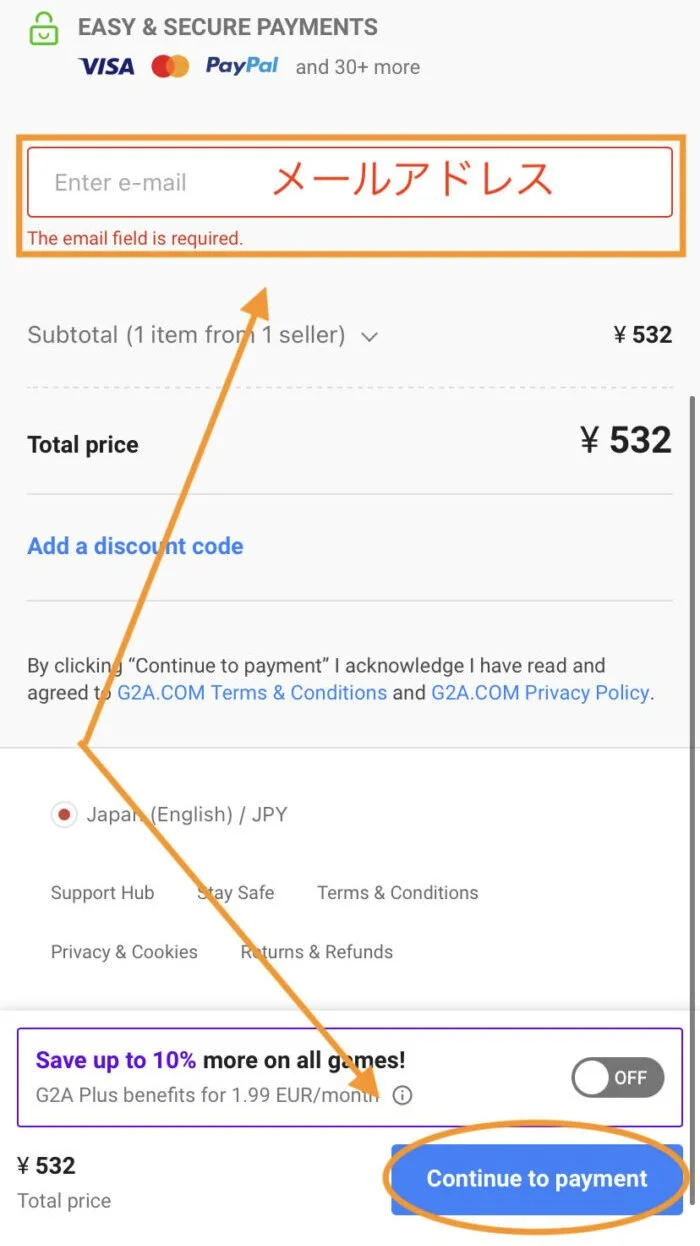Viewport: 700px width, 1246px height.
Task: Click the green secure payments lock icon
Action: click(44, 29)
